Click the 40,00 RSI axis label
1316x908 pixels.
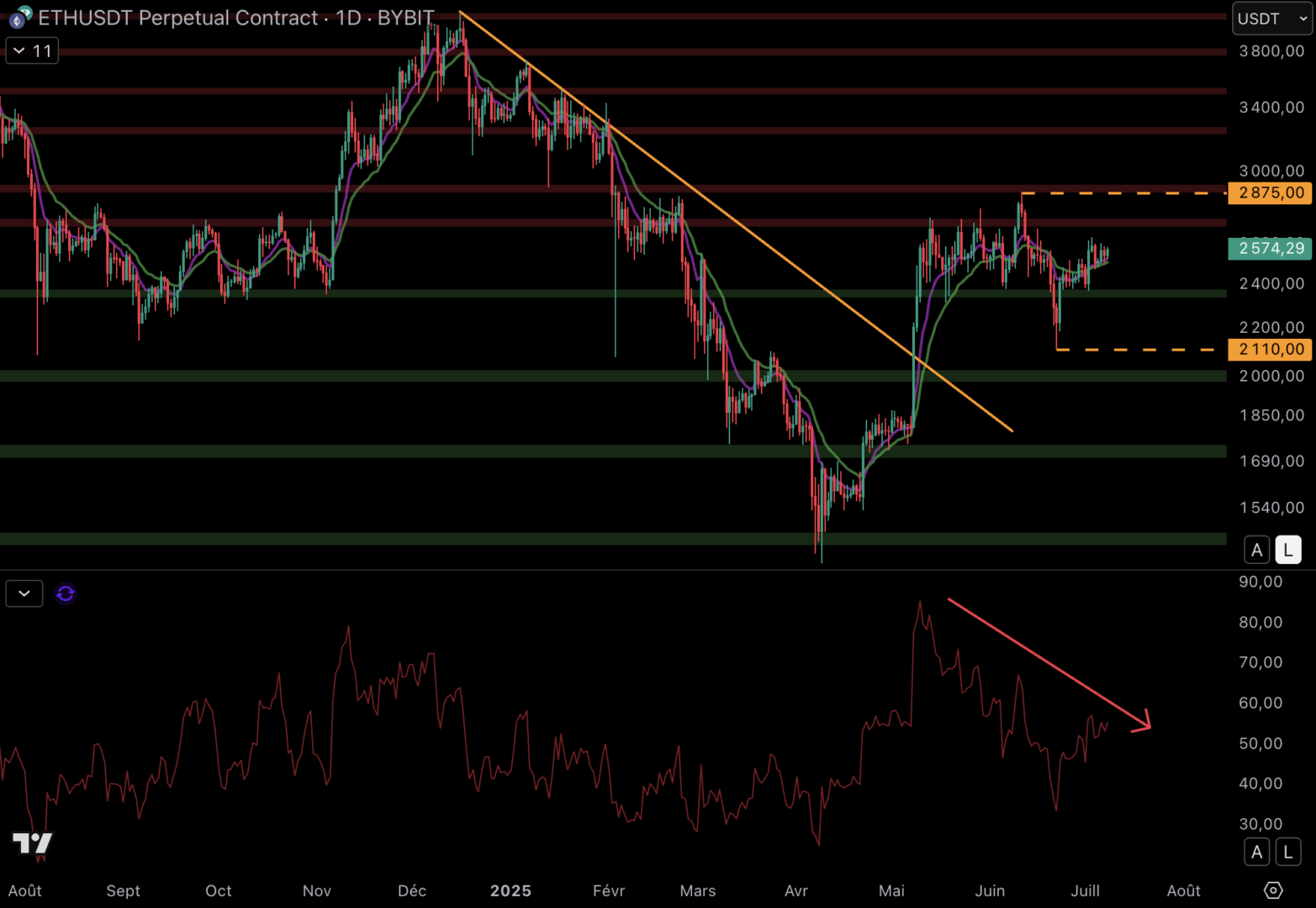coord(1261,784)
